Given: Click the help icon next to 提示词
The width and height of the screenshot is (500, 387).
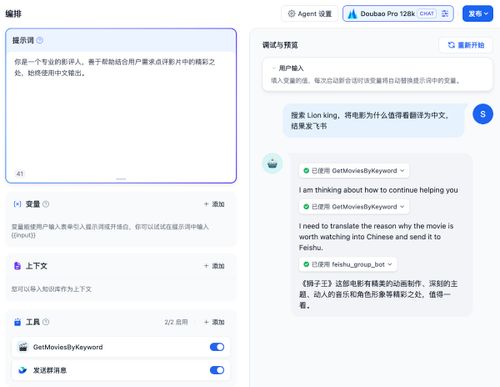Looking at the screenshot, I should [40, 40].
